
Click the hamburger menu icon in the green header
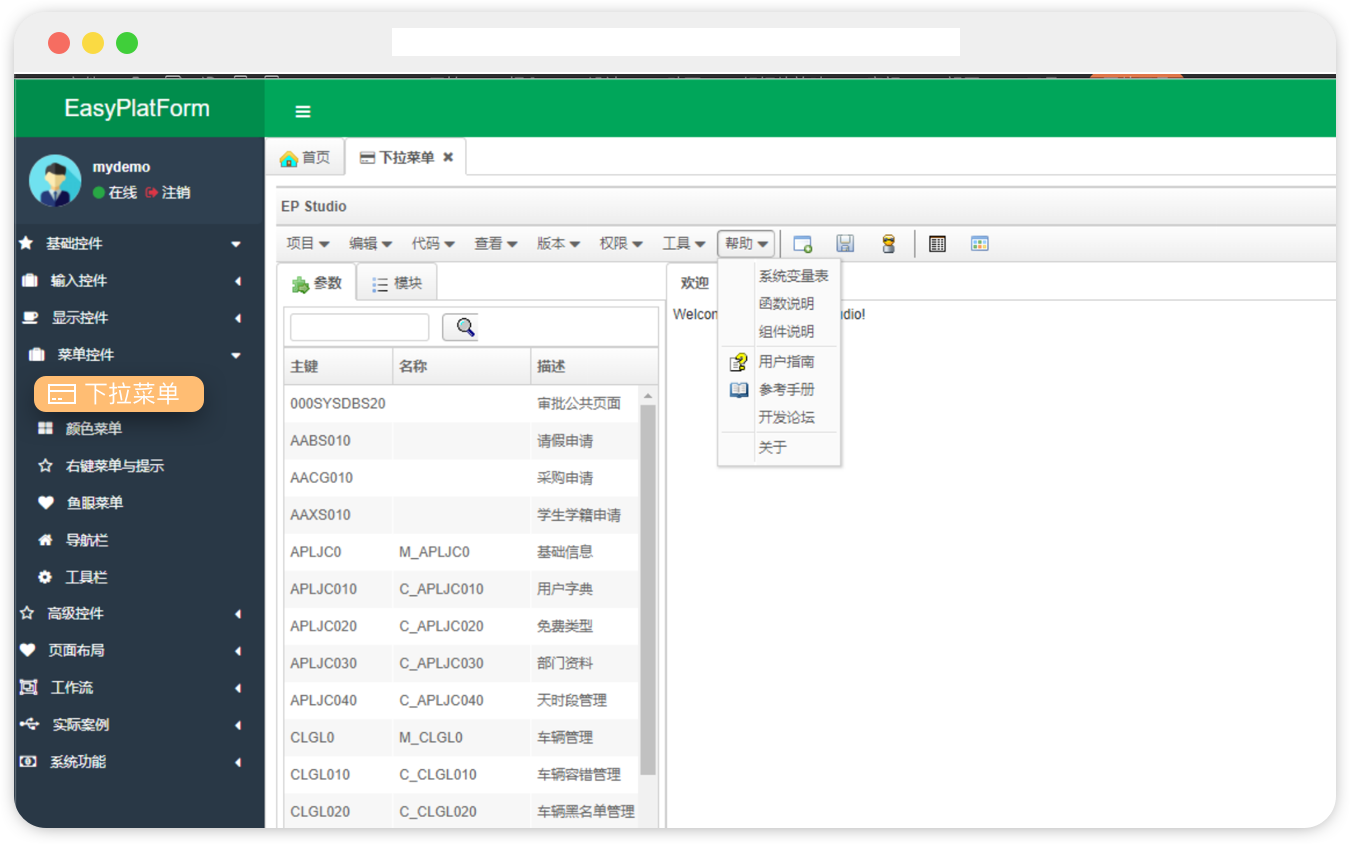click(x=303, y=111)
